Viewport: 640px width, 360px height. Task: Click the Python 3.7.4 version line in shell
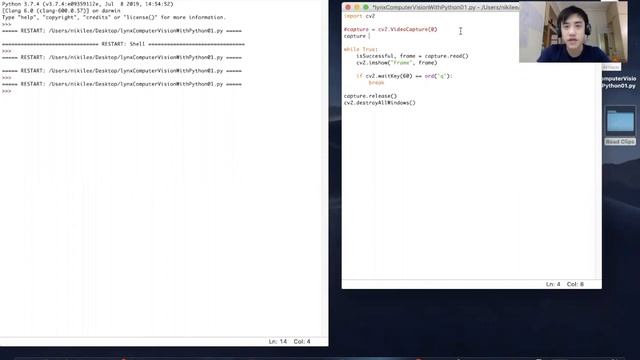(x=88, y=4)
